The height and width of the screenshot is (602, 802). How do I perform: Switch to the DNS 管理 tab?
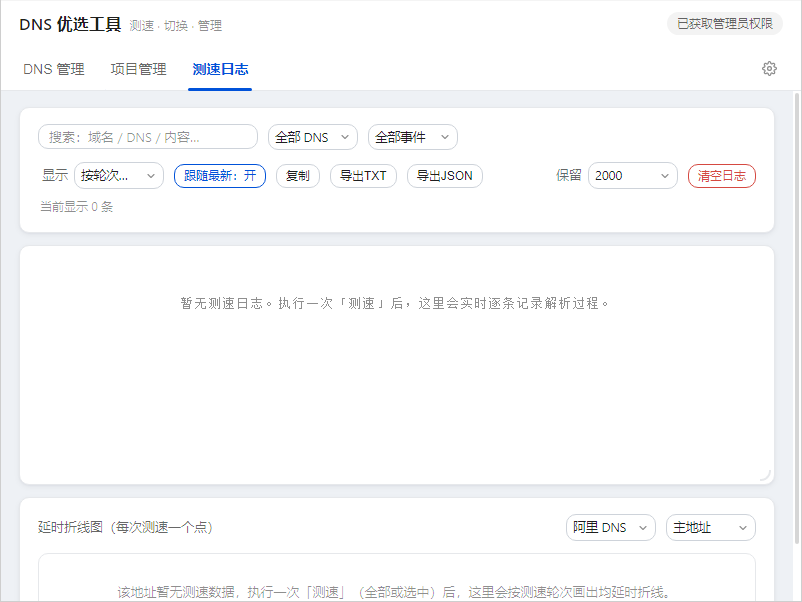(54, 69)
